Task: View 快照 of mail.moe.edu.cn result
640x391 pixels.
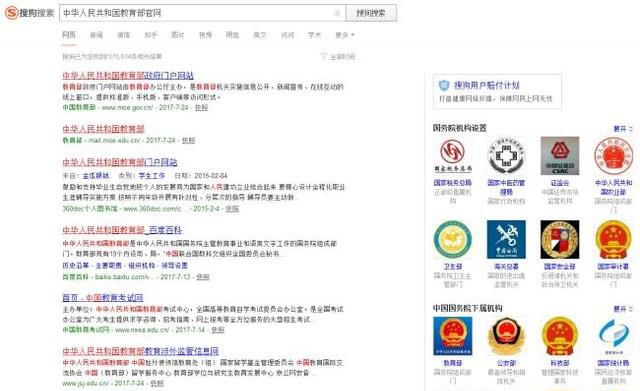Action: (188, 140)
